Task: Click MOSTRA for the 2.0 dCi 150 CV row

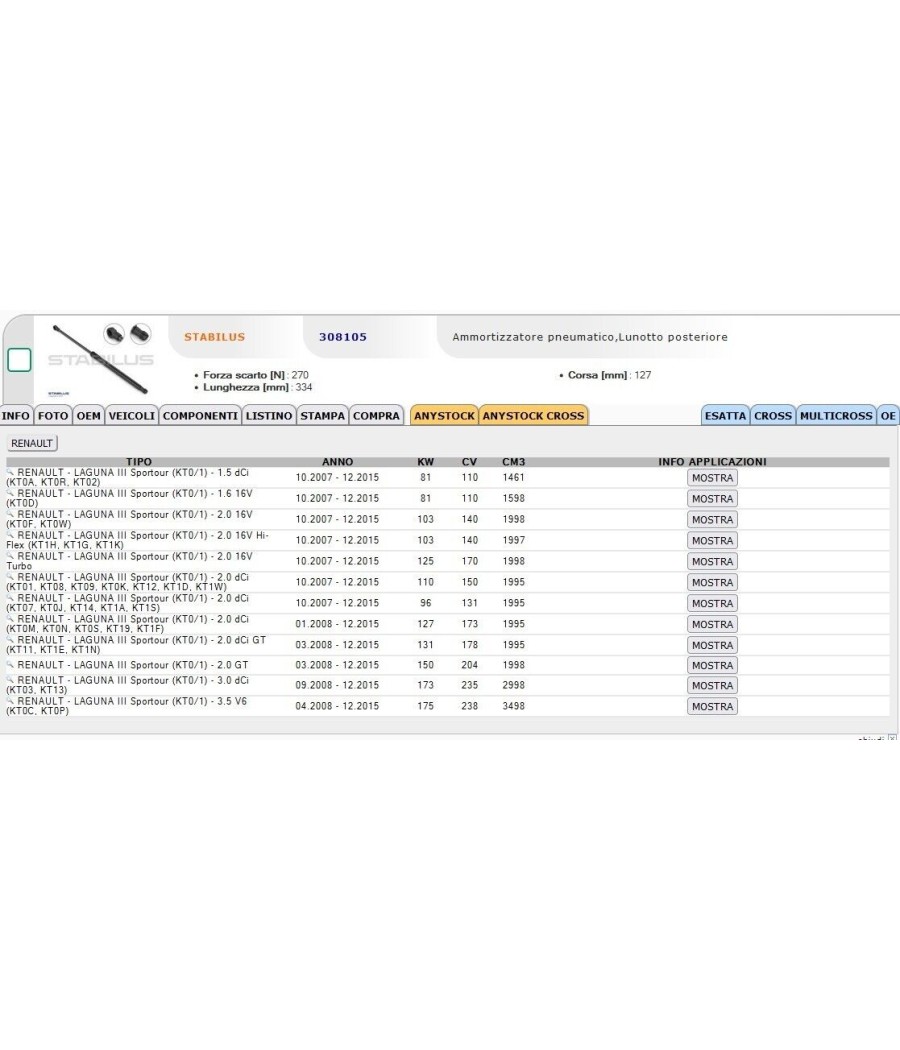Action: click(712, 583)
